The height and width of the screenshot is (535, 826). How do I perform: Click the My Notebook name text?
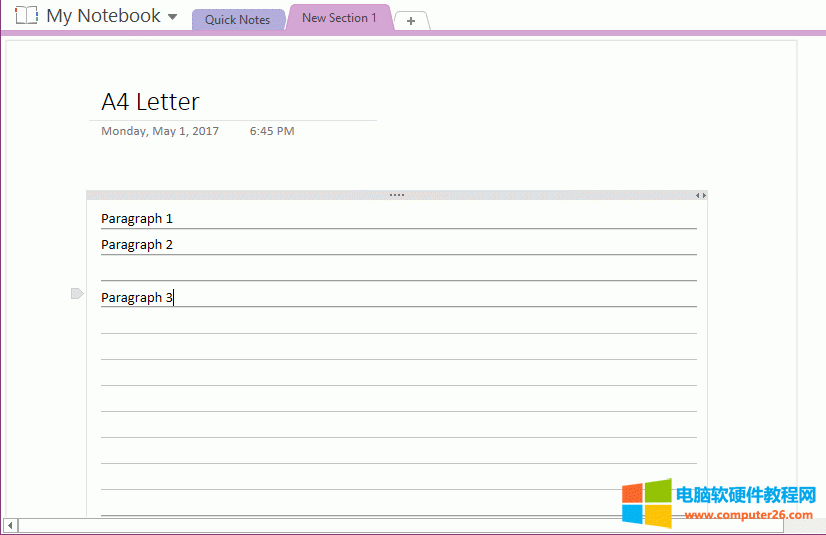coord(103,16)
